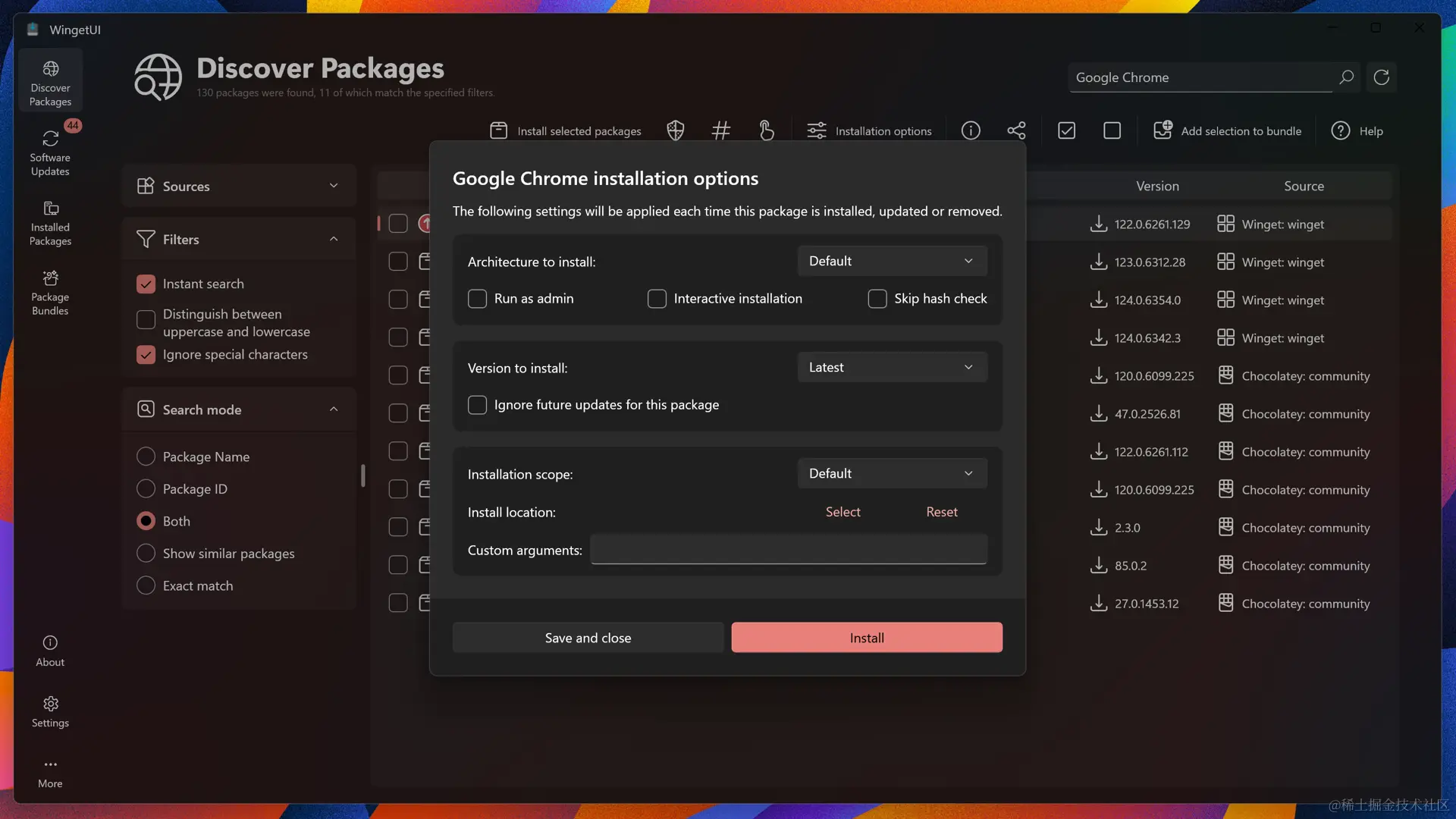Open Package Bundles in the sidebar
The height and width of the screenshot is (819, 1456).
point(50,291)
